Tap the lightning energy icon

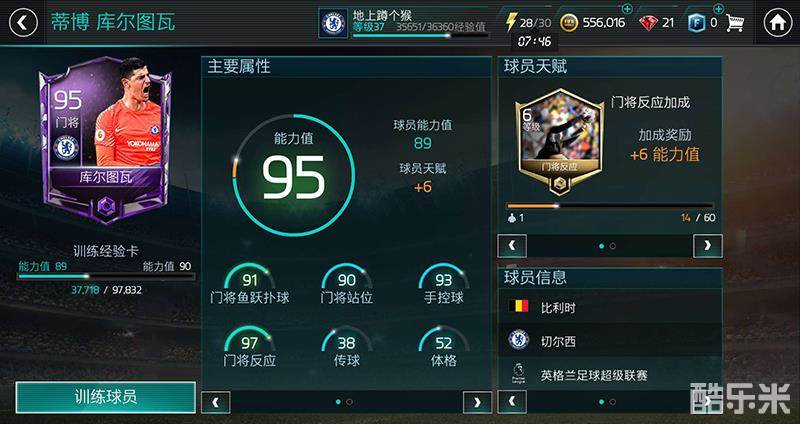511,22
